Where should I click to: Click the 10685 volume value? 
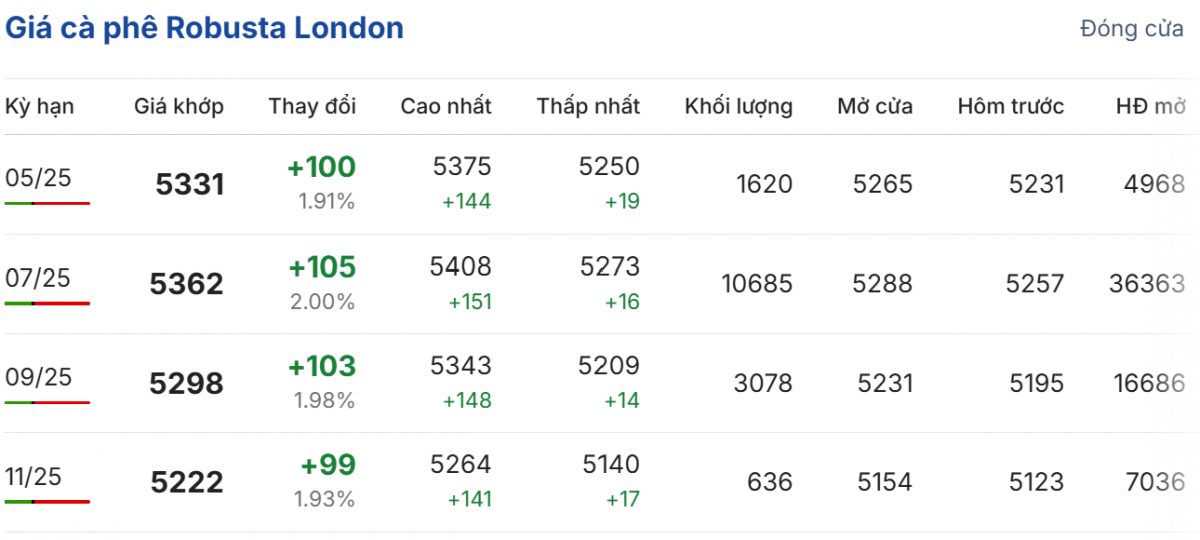757,284
